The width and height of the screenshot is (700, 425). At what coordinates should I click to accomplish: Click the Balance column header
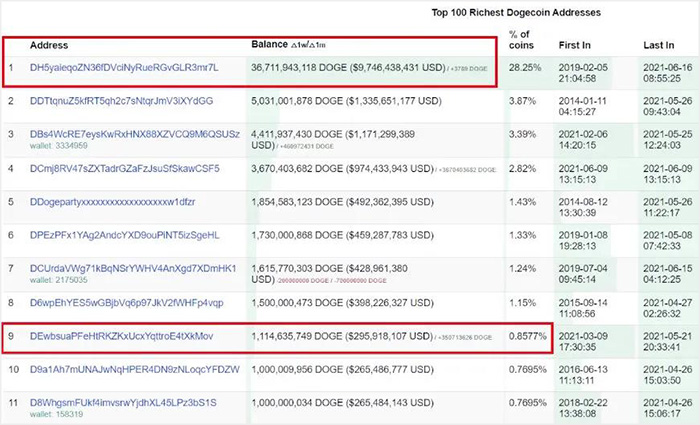269,45
